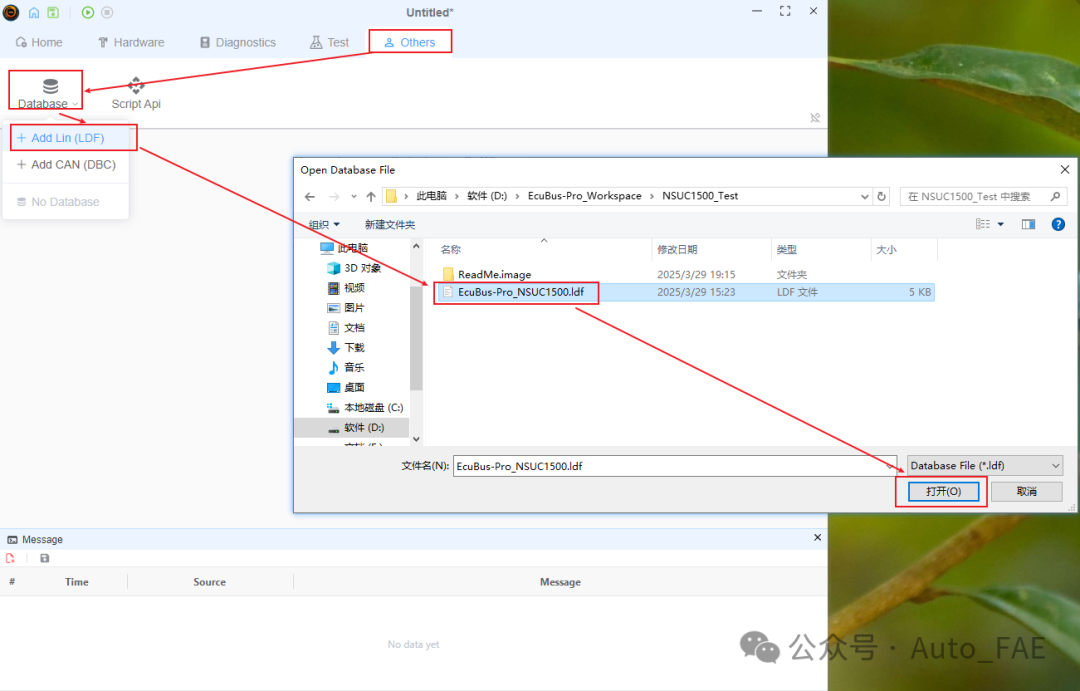Select 图片 folder in the tree
Viewport: 1080px width, 691px height.
point(346,308)
